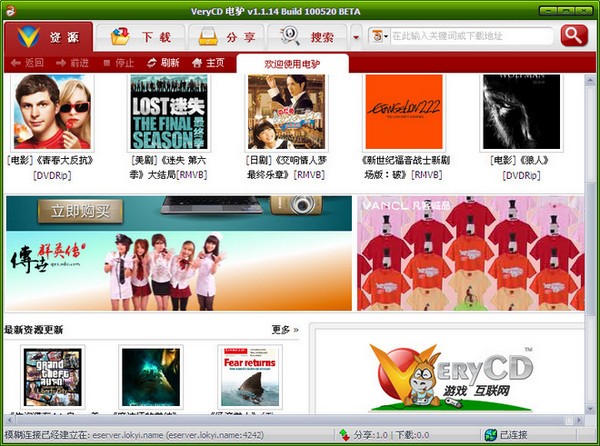Open the 资源 (Resources) tab
The height and width of the screenshot is (446, 600).
pyautogui.click(x=48, y=37)
